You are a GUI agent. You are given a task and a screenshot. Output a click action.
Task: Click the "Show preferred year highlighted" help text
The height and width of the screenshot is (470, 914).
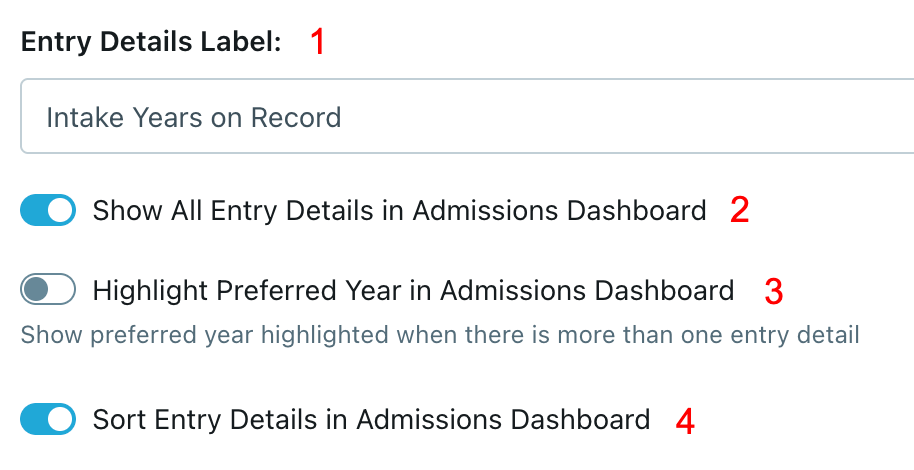click(x=440, y=334)
